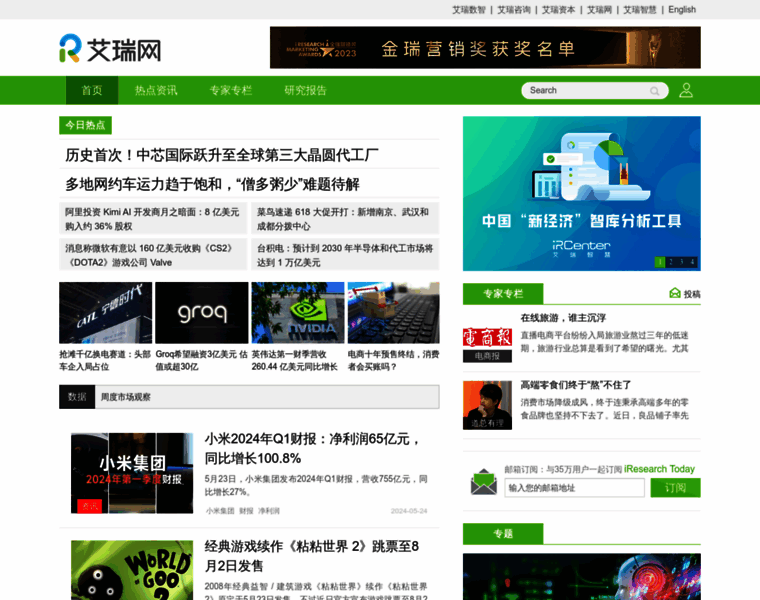This screenshot has height=600, width=760.
Task: Open the 专题 feature image
Action: [582, 577]
